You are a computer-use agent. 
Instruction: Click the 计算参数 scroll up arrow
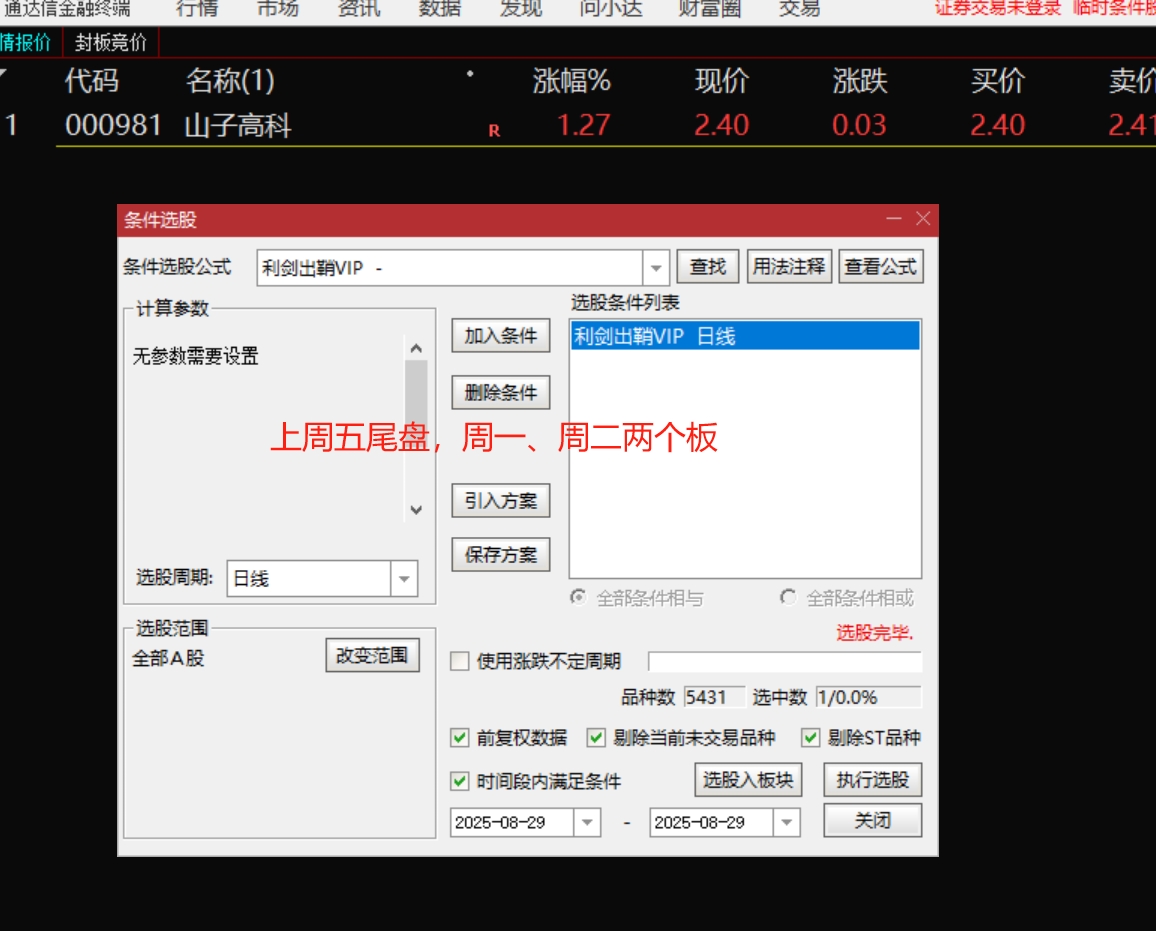click(416, 349)
